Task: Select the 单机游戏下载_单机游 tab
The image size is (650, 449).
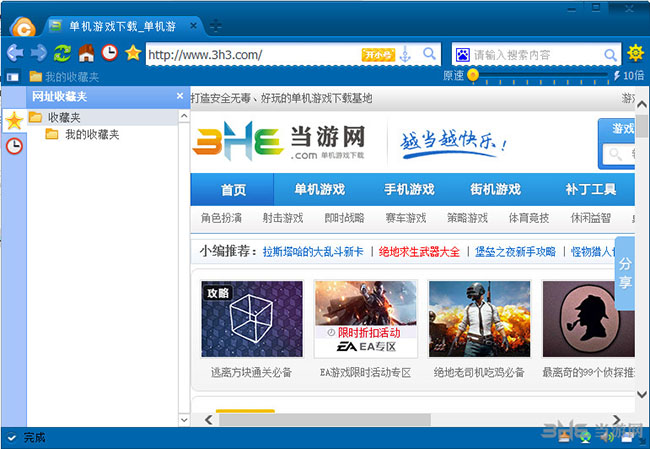Action: click(123, 27)
